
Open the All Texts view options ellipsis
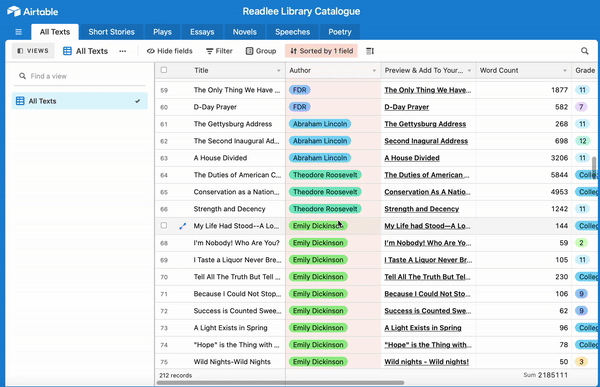coord(122,51)
